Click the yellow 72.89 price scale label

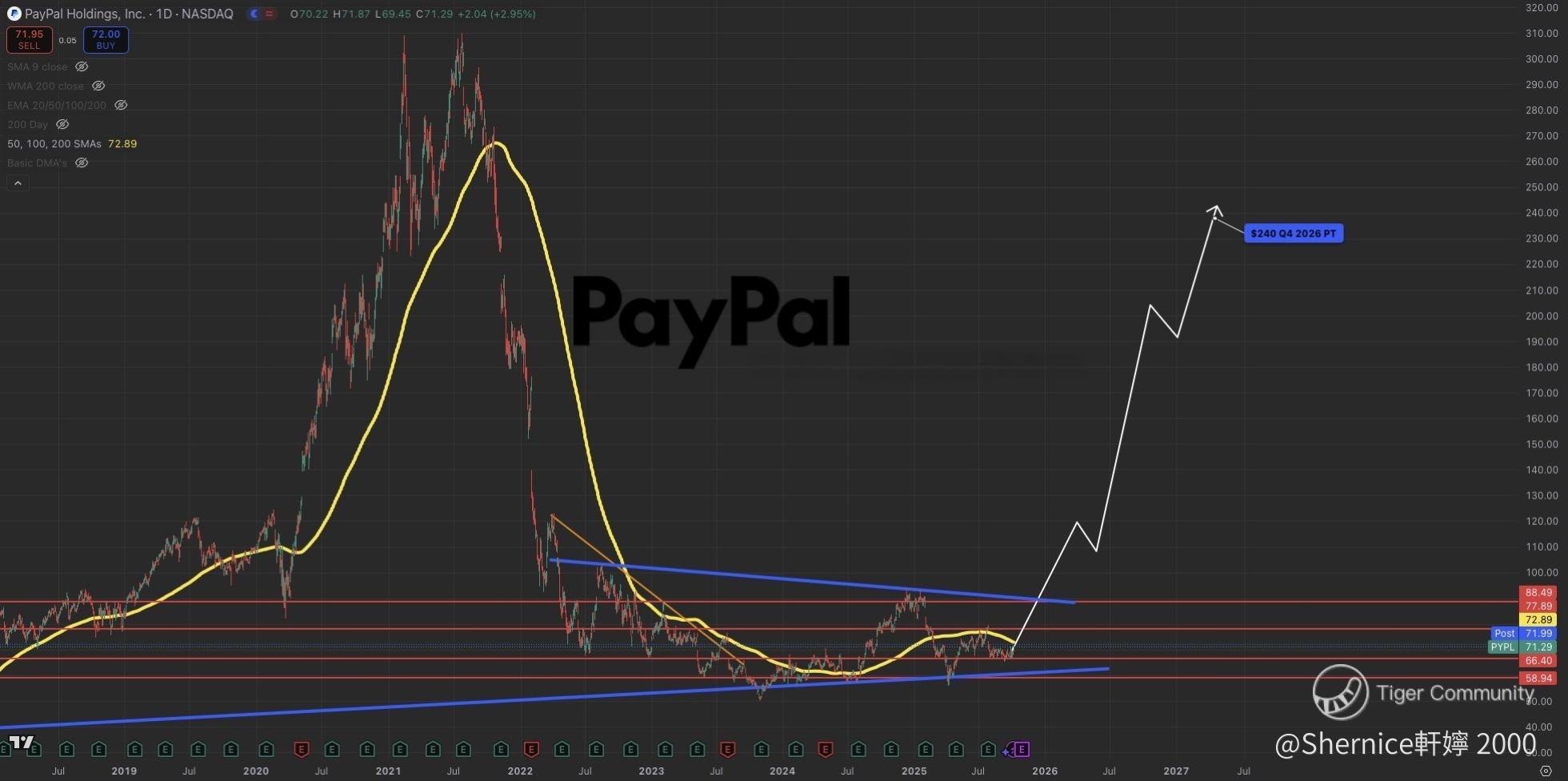click(1538, 619)
